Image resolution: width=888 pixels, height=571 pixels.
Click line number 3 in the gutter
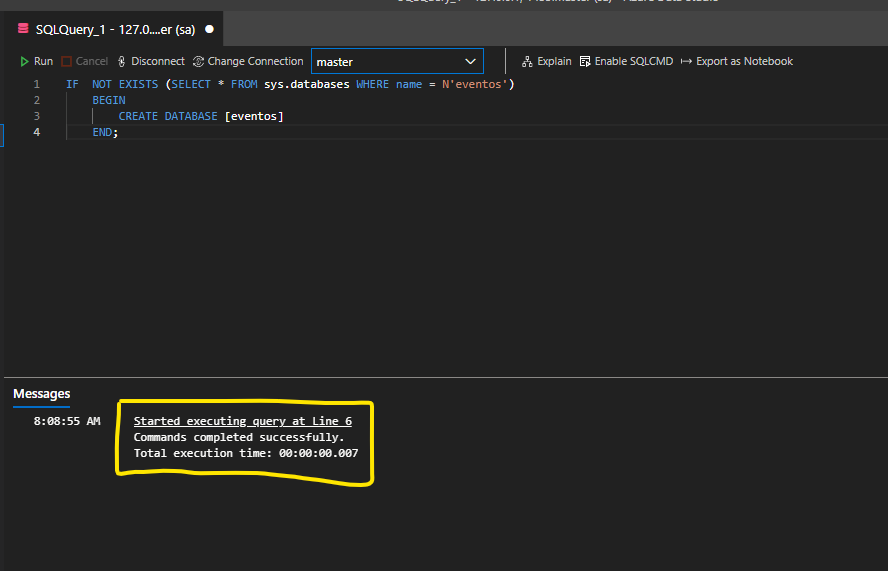[x=37, y=116]
